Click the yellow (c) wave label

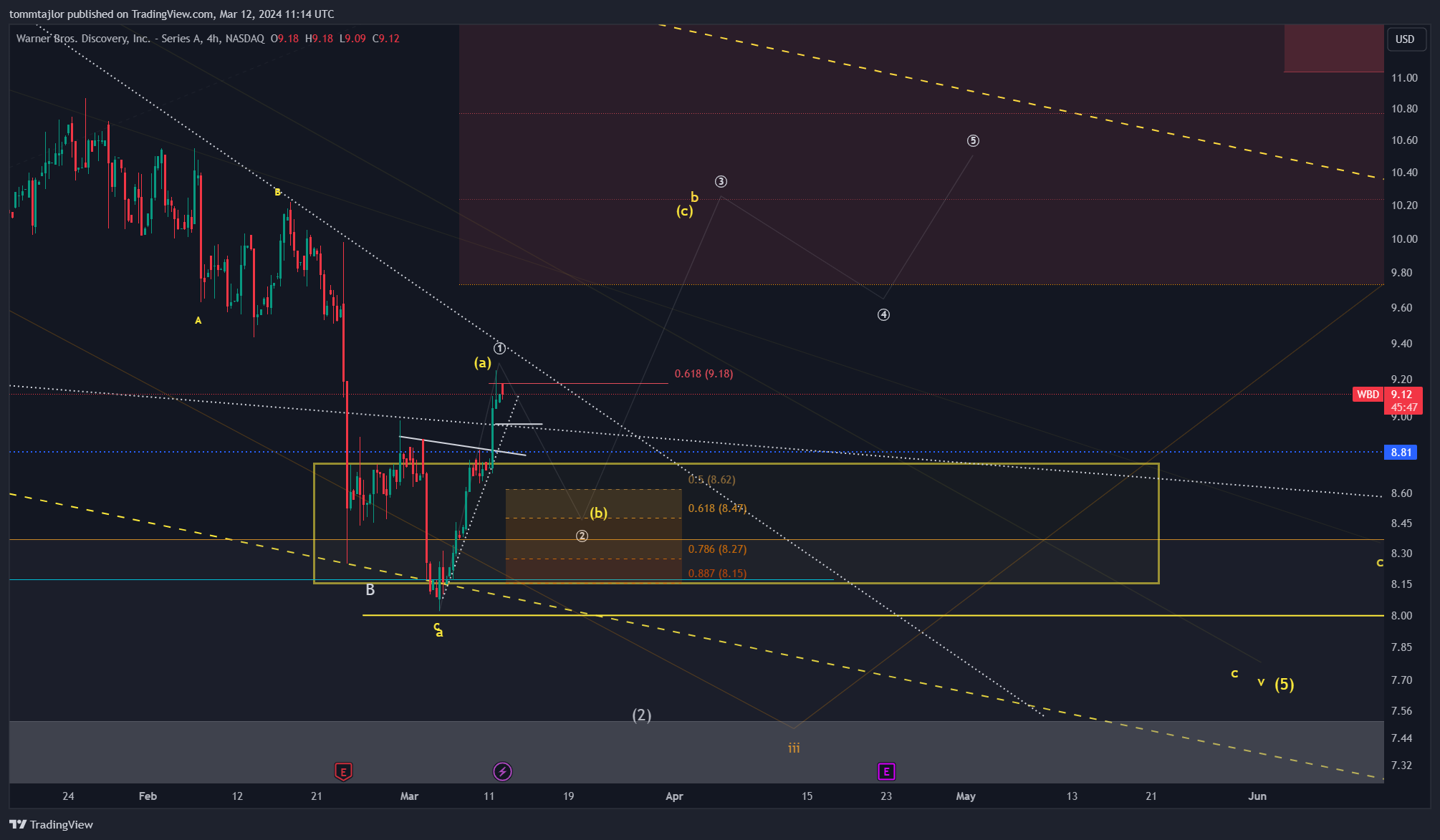coord(685,211)
